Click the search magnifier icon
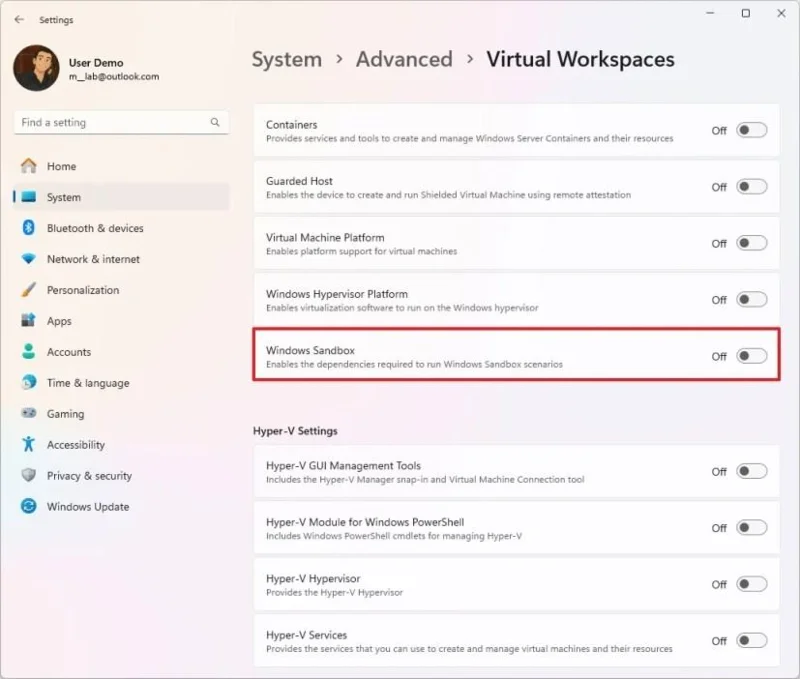 tap(215, 122)
